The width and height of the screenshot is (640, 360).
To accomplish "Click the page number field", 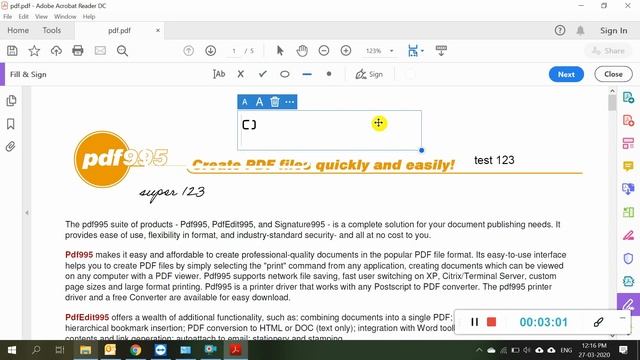I will (x=234, y=51).
